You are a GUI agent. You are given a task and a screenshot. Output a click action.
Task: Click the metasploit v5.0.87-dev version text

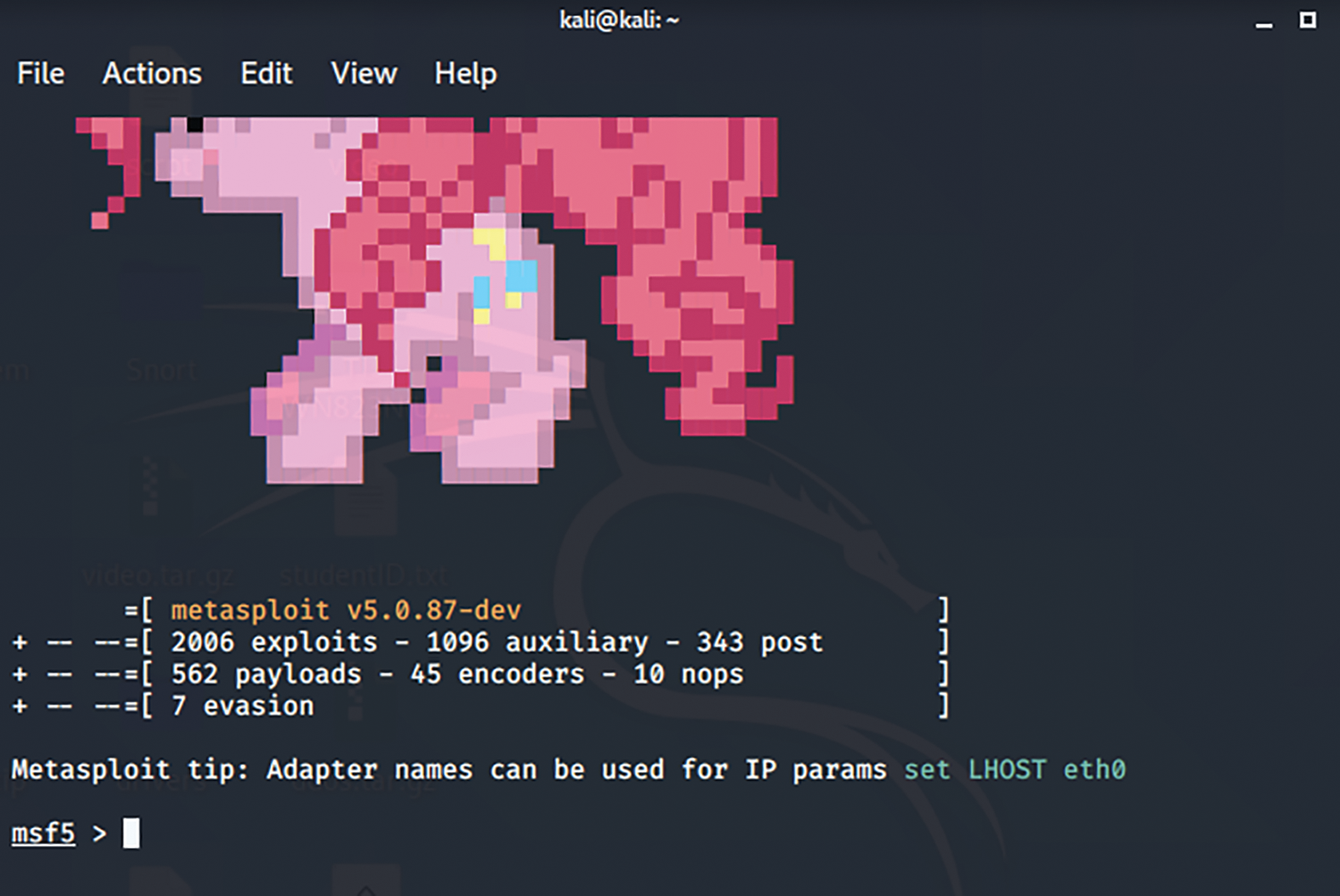(346, 610)
